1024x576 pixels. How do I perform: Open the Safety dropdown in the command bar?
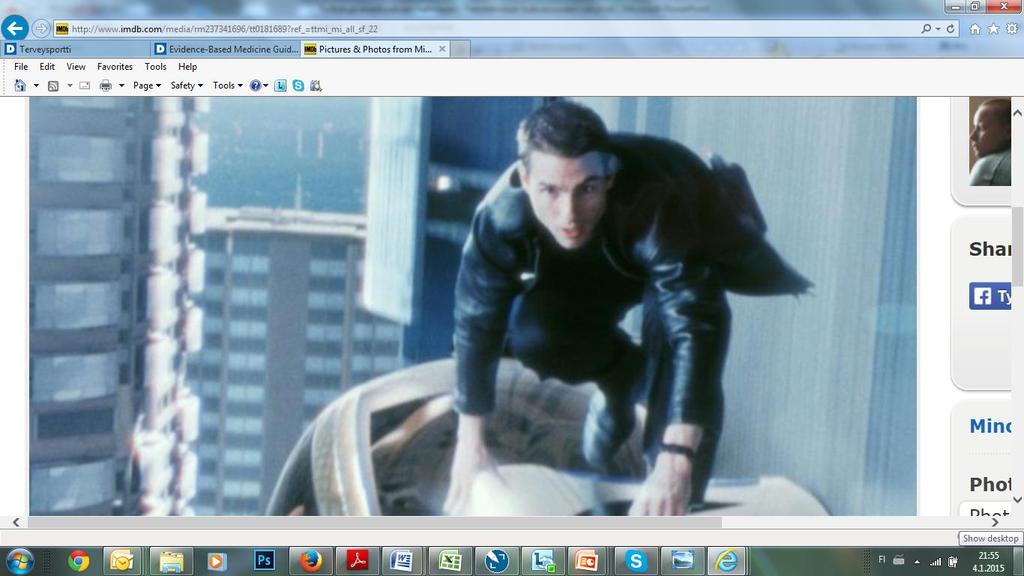tap(187, 86)
